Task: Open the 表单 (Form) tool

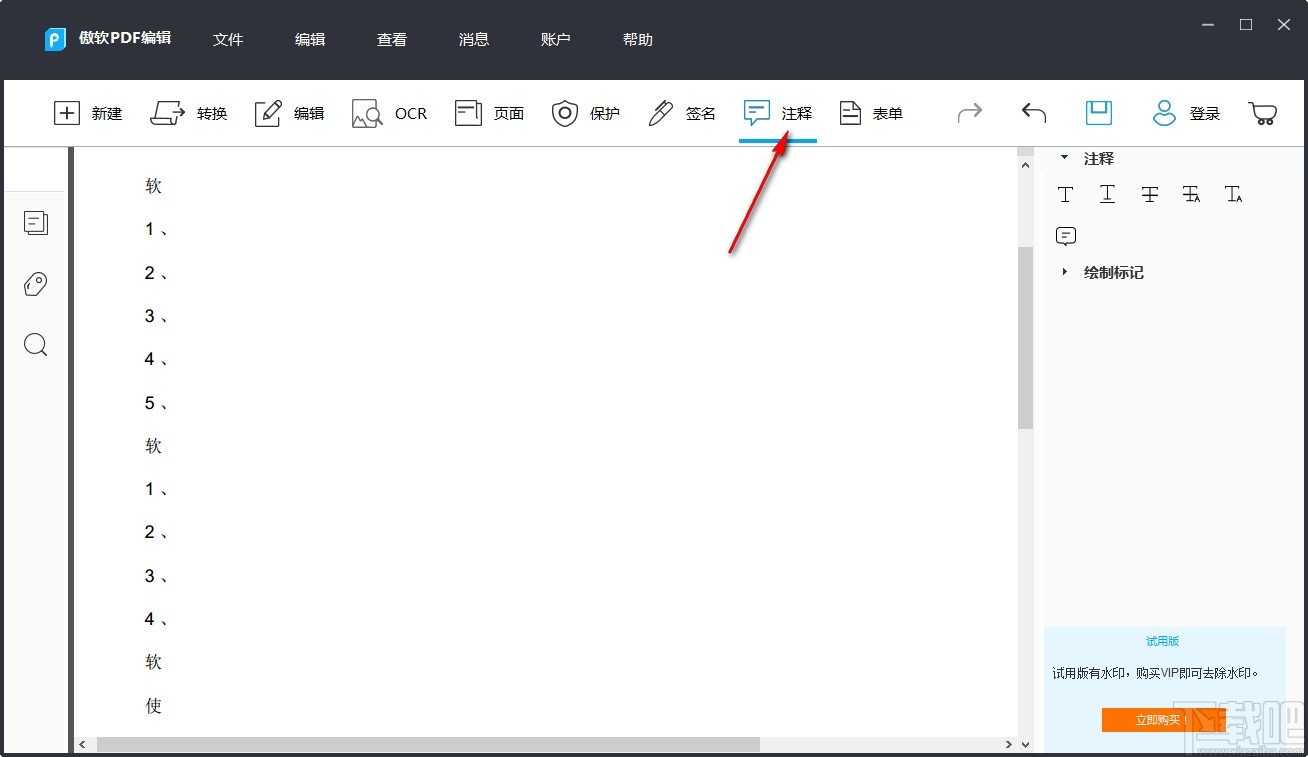Action: point(871,113)
